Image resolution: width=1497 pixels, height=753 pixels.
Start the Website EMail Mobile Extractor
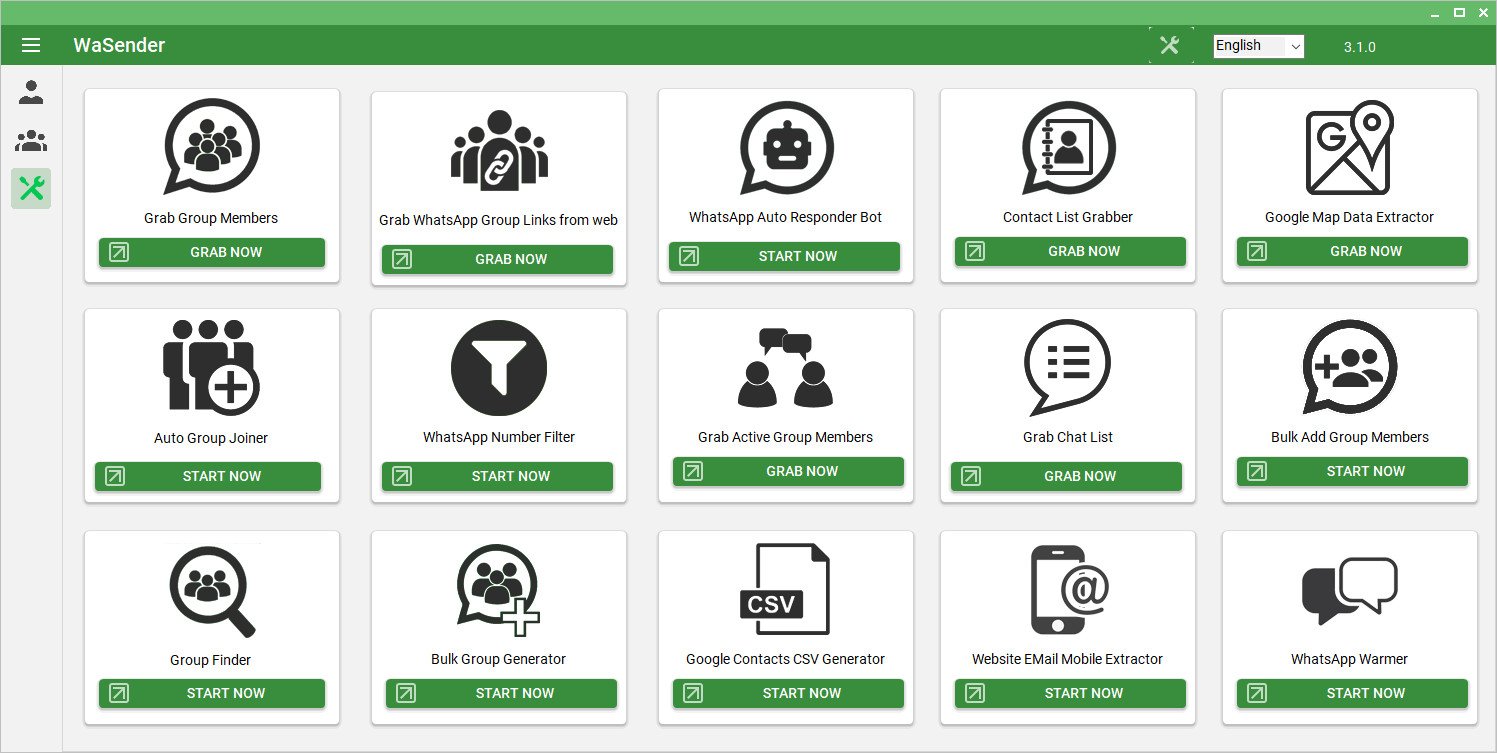pos(1070,693)
